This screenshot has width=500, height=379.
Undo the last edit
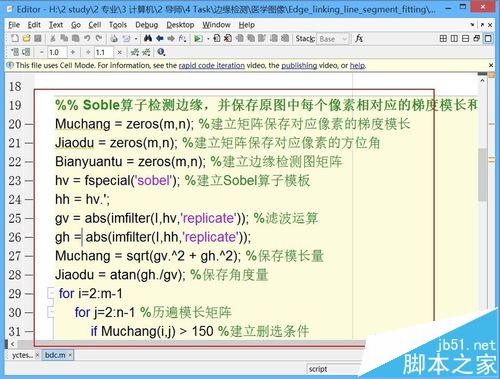tap(87, 38)
